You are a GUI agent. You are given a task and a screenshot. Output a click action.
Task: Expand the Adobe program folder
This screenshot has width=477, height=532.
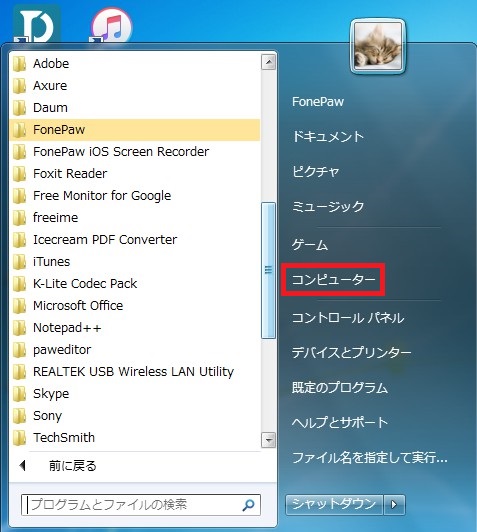[51, 63]
